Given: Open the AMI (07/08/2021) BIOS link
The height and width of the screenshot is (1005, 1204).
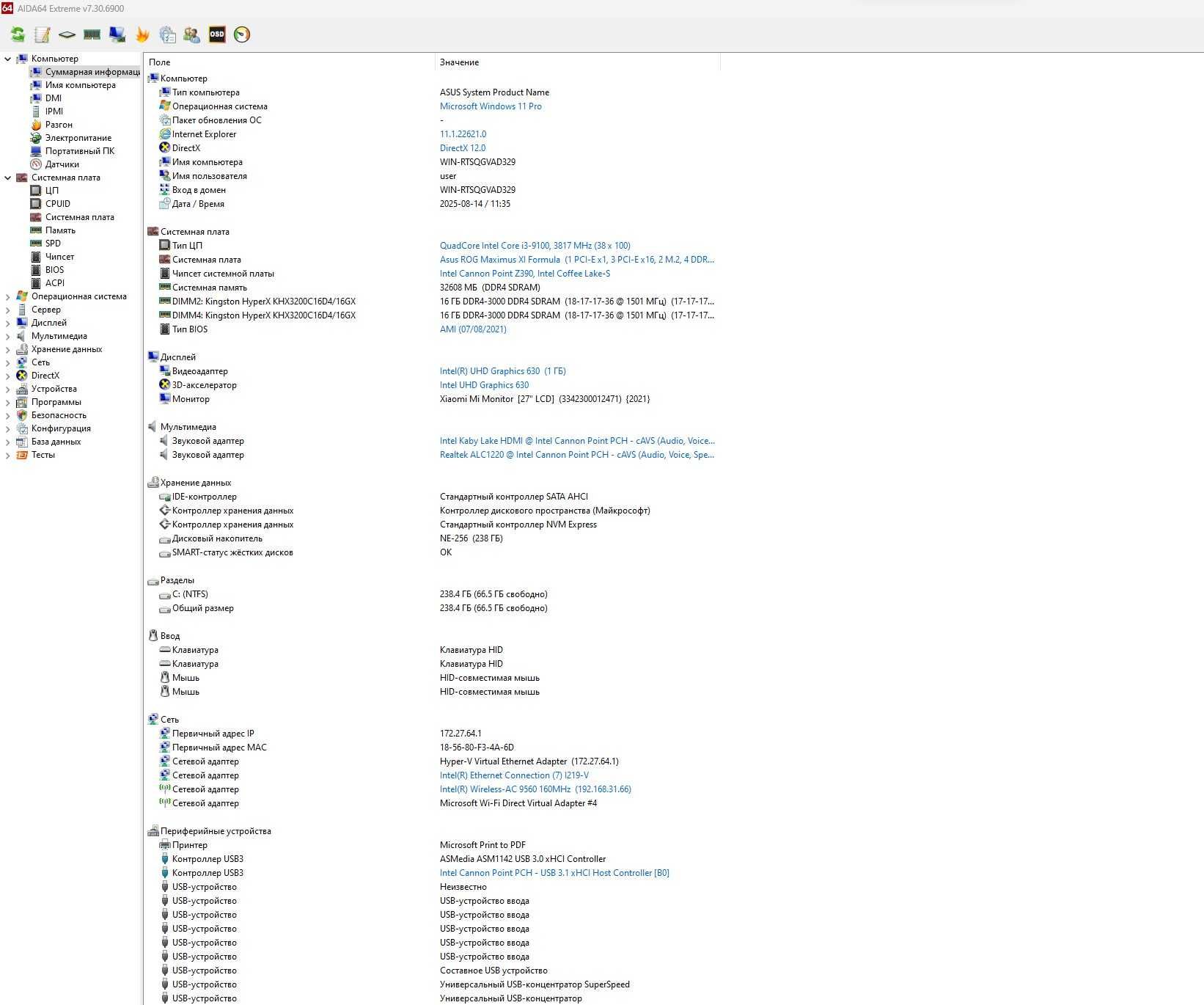Looking at the screenshot, I should [473, 329].
